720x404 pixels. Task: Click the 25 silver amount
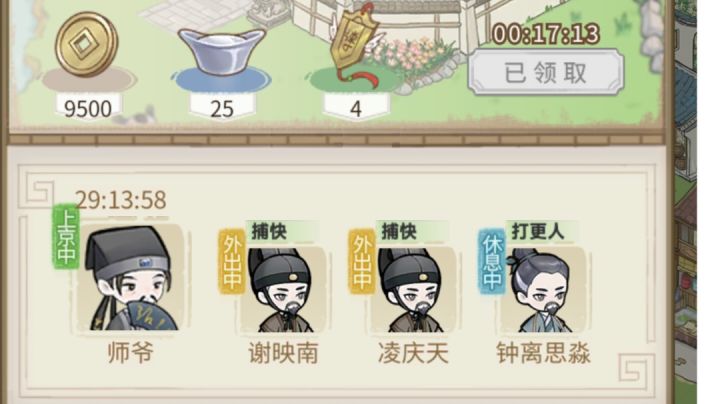coord(222,108)
